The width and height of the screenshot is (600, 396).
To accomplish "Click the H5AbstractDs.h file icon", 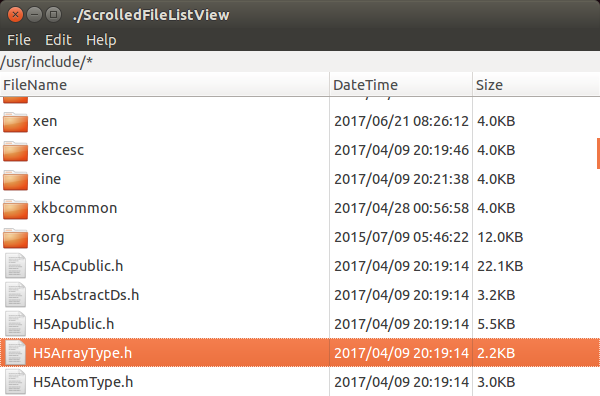I will point(15,295).
